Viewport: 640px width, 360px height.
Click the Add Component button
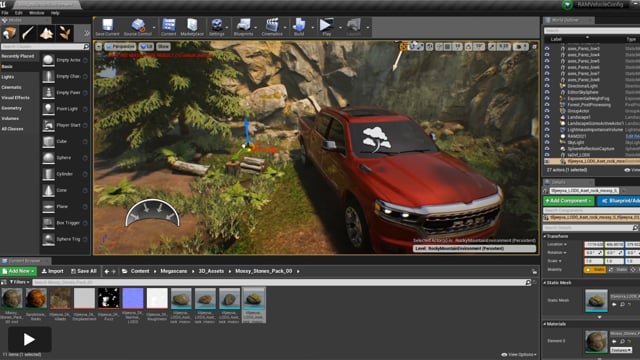(569, 201)
